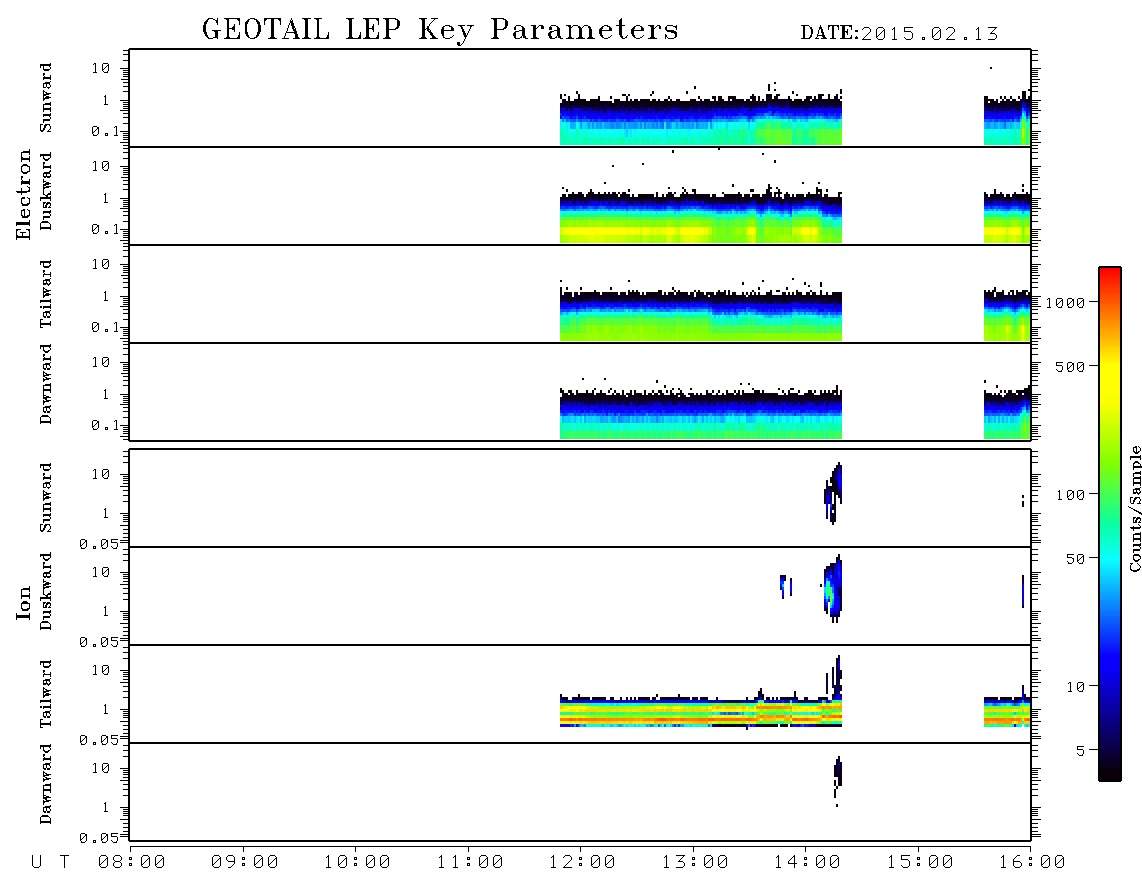Click the red top of the colorbar
Screen dimensions: 1142x880
[1110, 275]
